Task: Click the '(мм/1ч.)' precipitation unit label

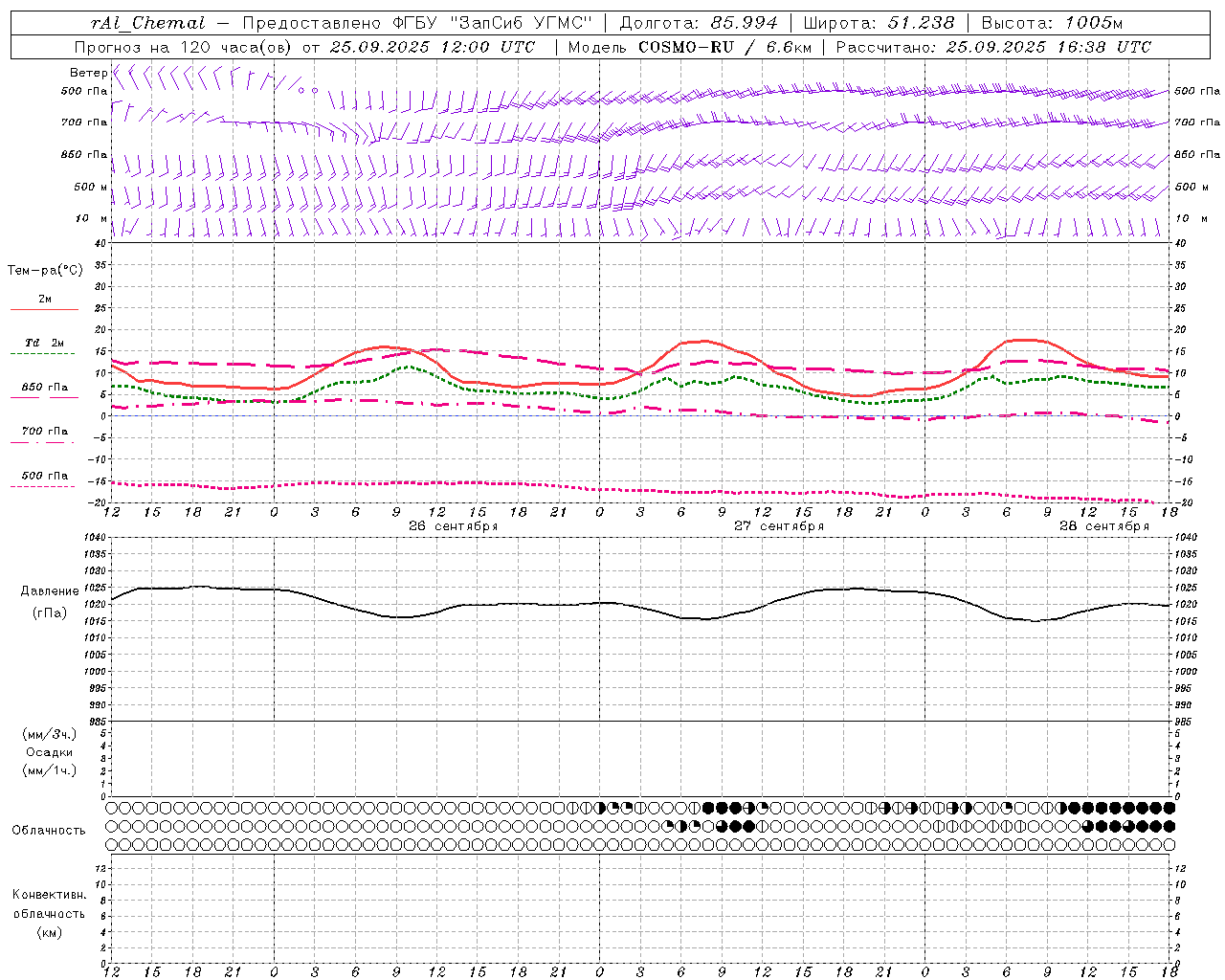Action: click(50, 770)
